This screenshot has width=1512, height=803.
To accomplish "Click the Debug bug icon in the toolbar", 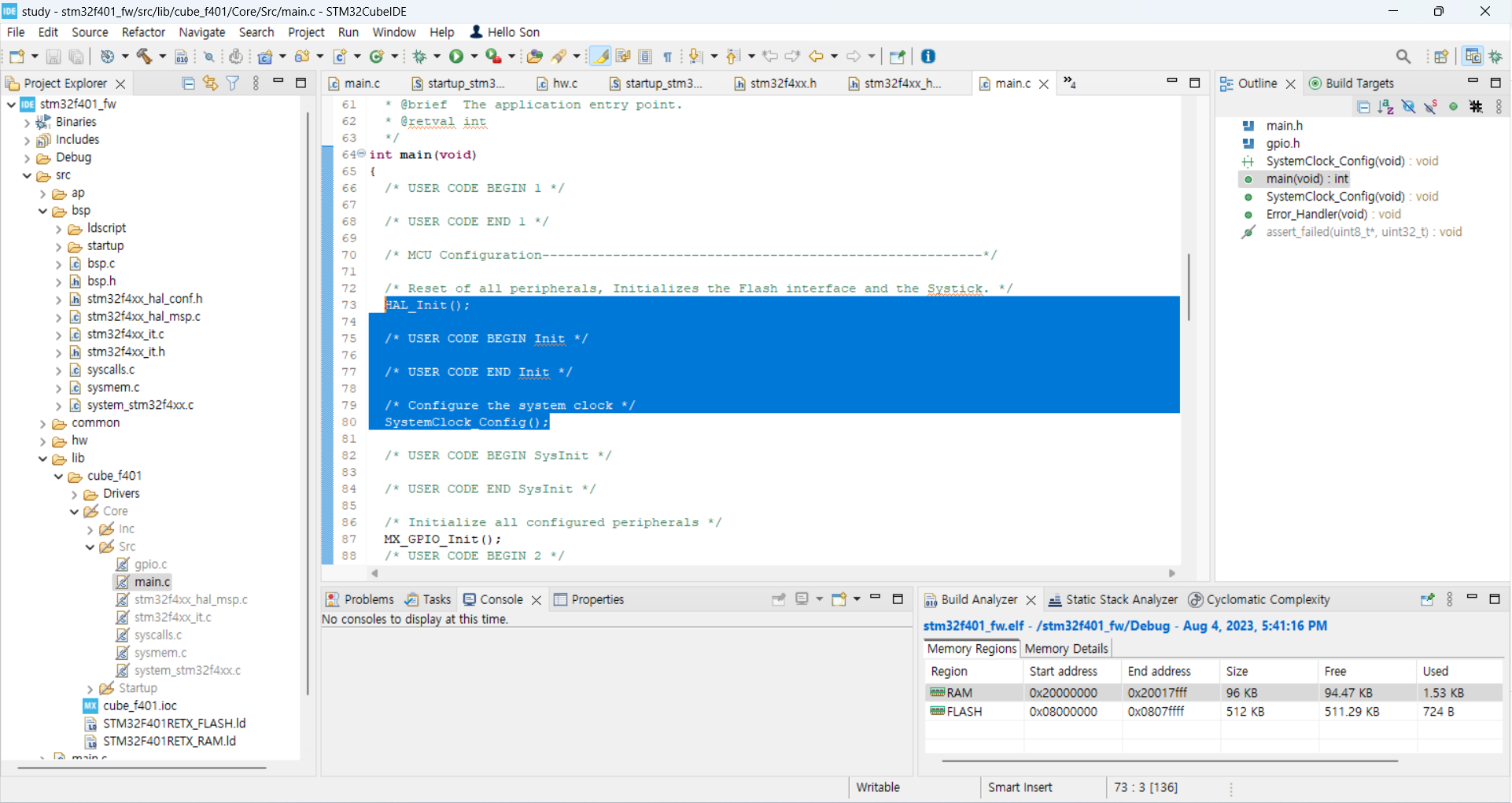I will pos(420,57).
